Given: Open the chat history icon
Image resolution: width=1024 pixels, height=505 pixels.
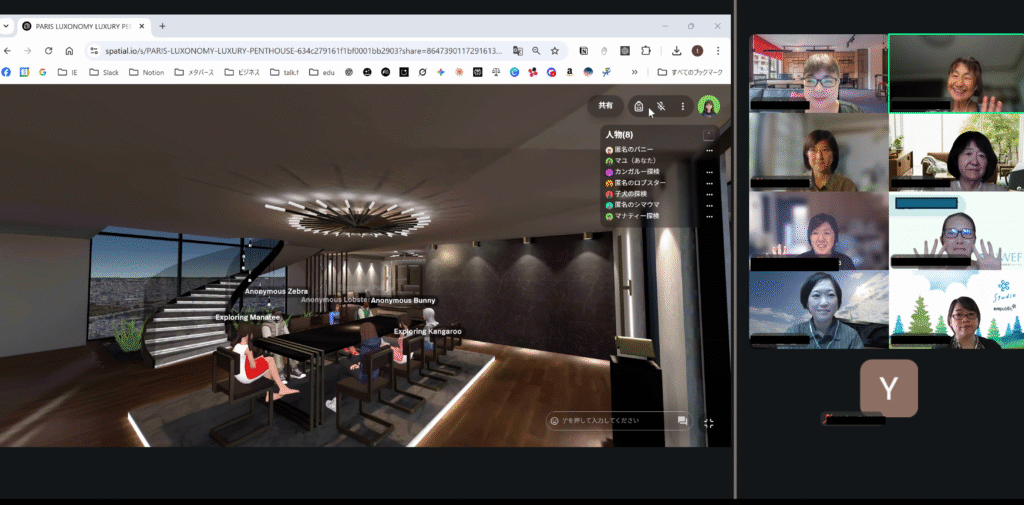Looking at the screenshot, I should (x=683, y=421).
